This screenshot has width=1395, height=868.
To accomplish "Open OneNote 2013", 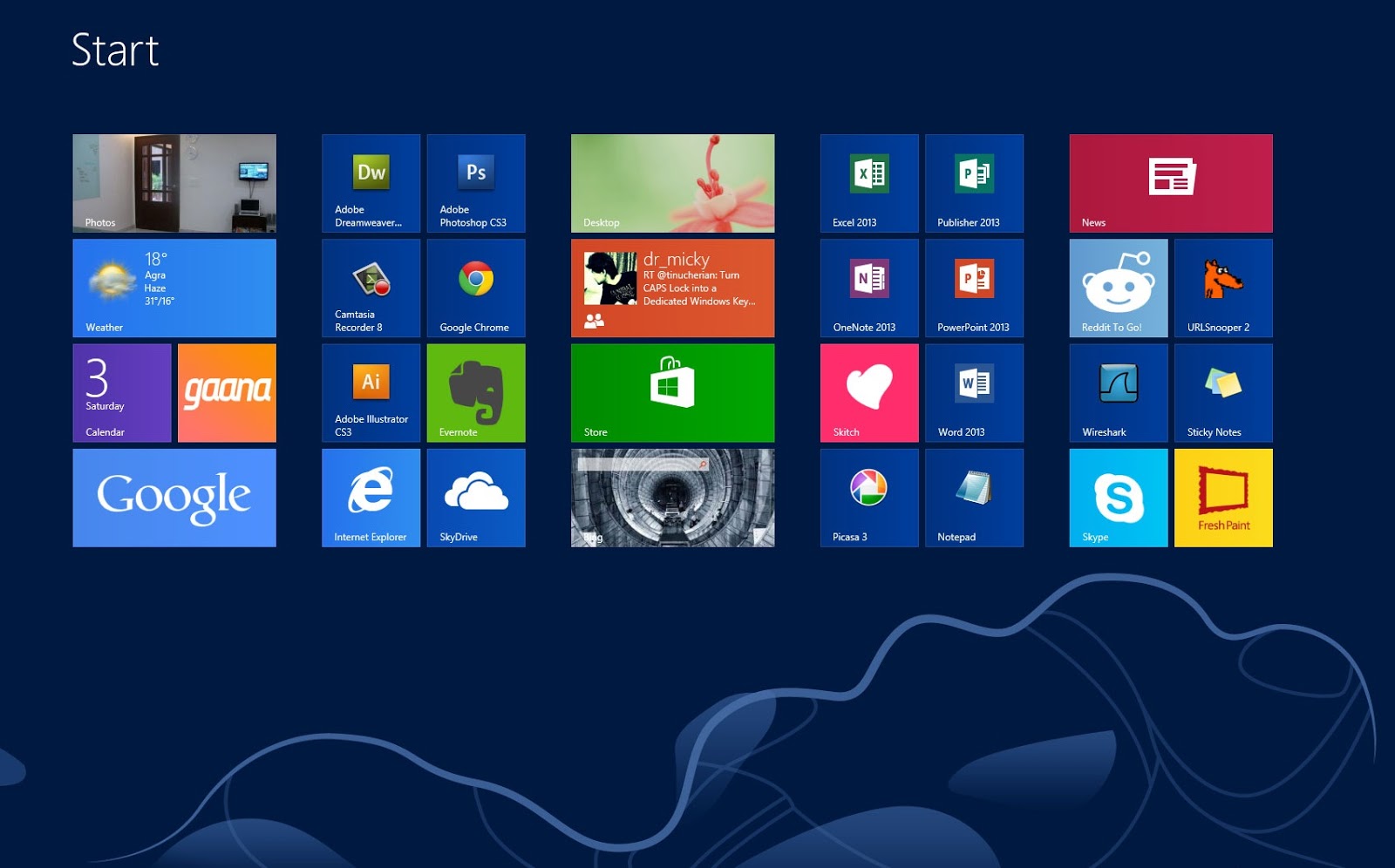I will click(x=869, y=288).
